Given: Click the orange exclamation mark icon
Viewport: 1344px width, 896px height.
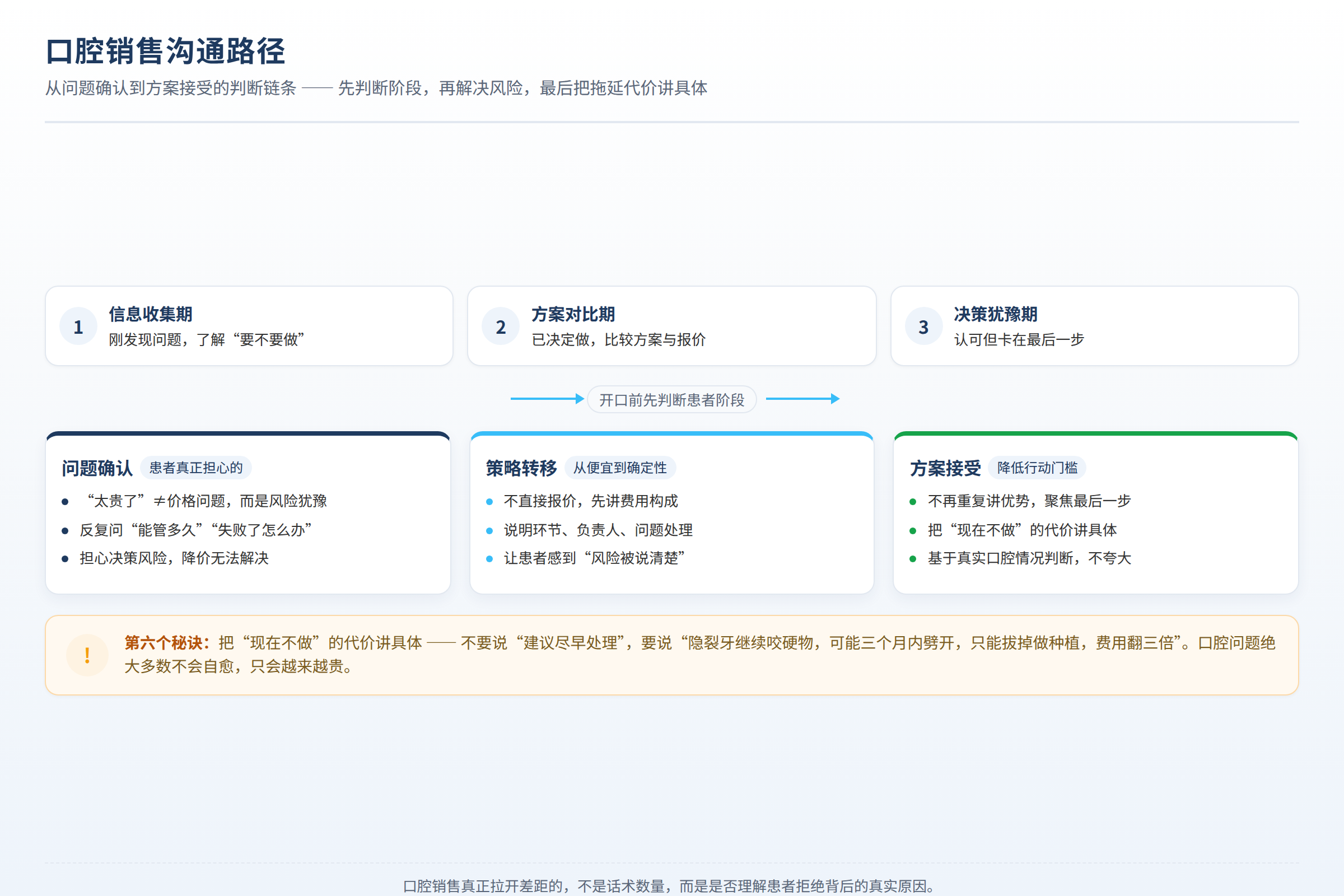Looking at the screenshot, I should [x=87, y=655].
